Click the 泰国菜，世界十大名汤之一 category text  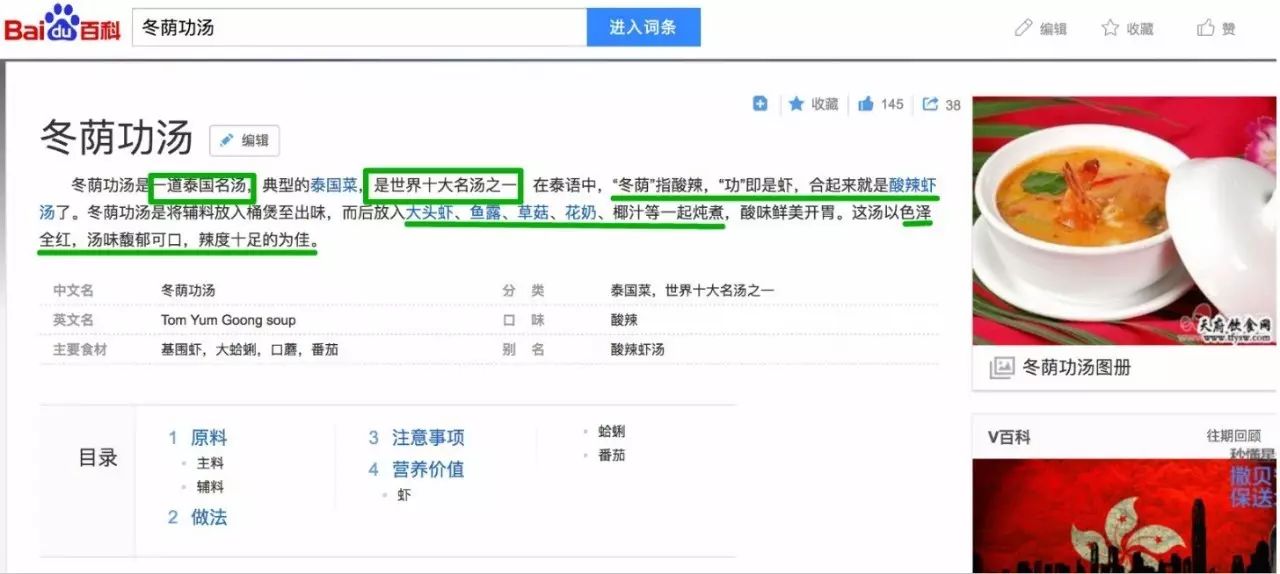(692, 291)
